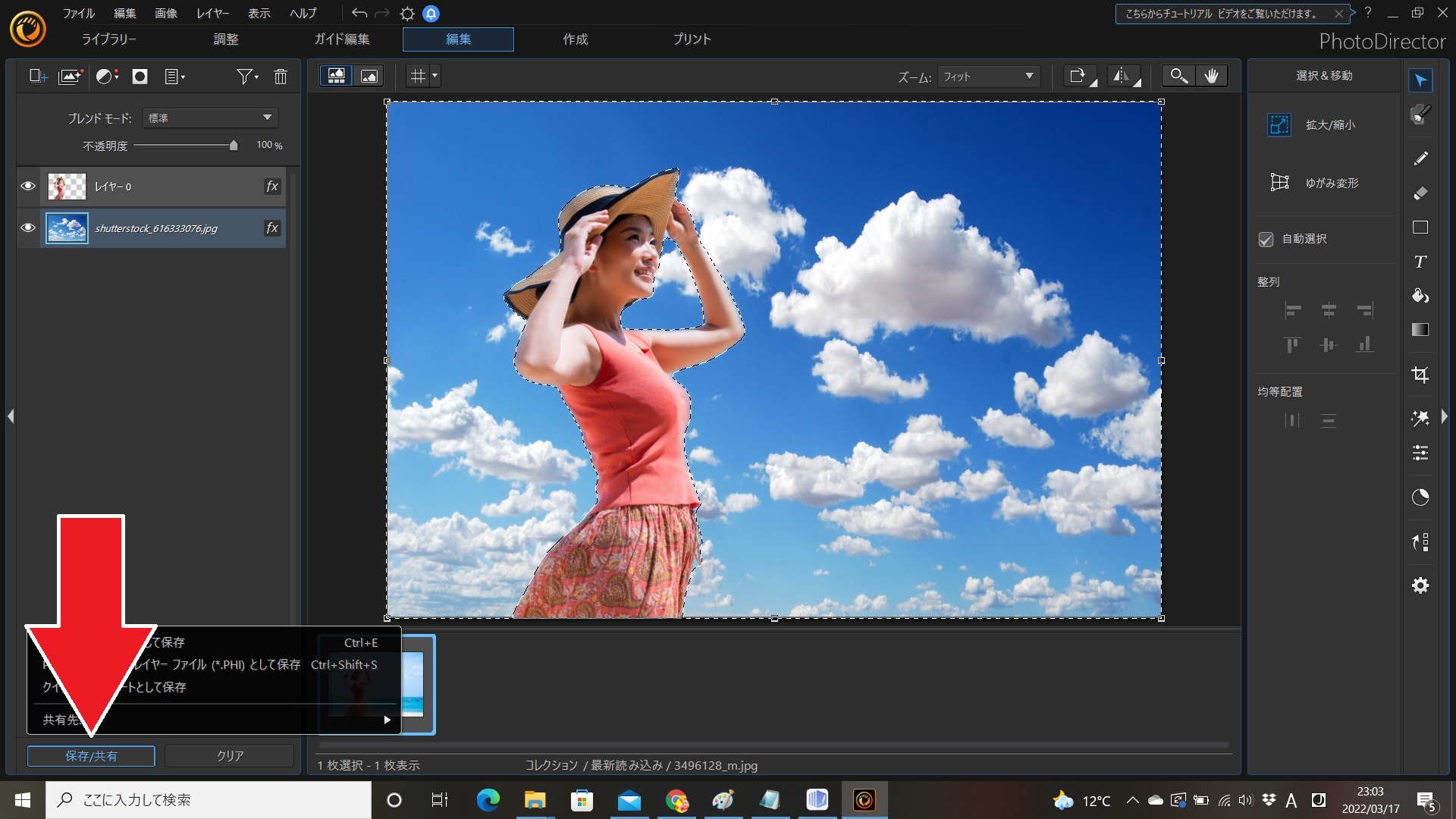The width and height of the screenshot is (1456, 819).
Task: Toggle visibility of shutterstock_616333076.jpg layer
Action: click(28, 228)
